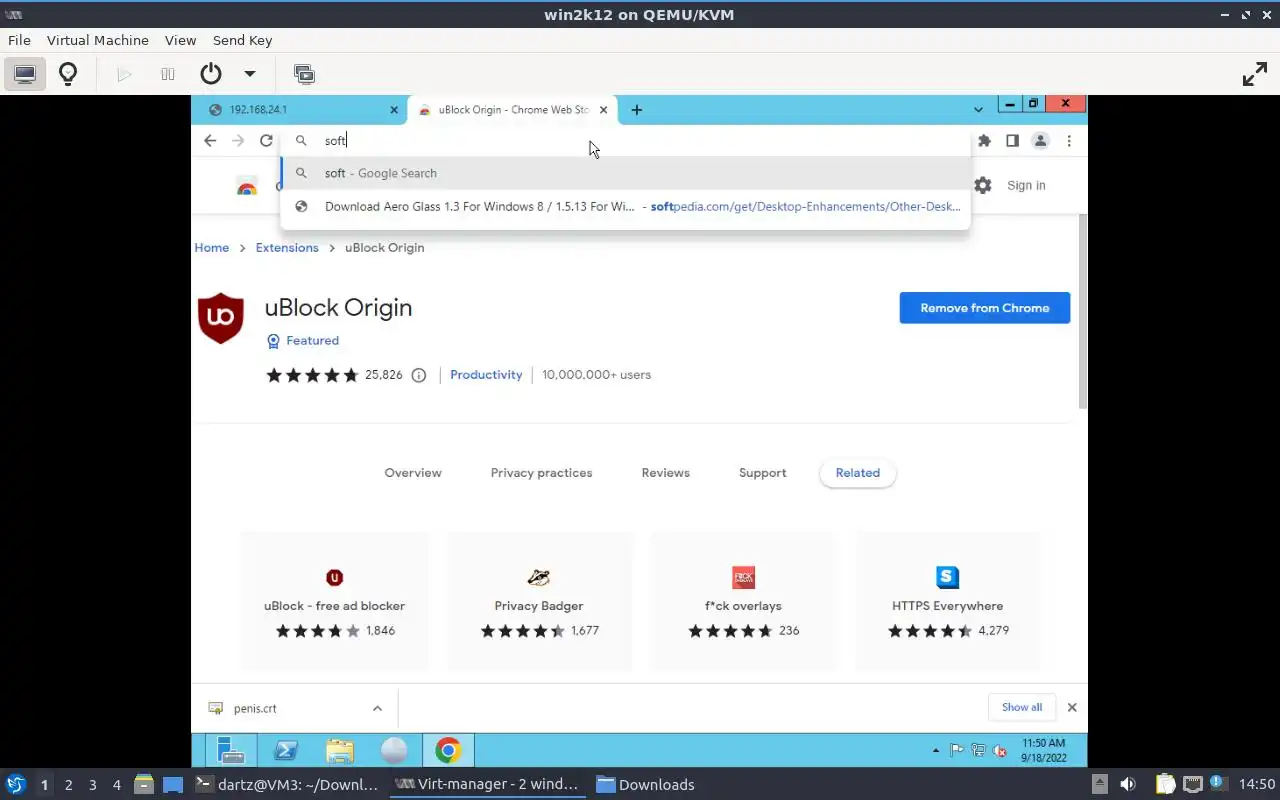This screenshot has height=800, width=1280.
Task: Close the 192.168.24.1 tab
Action: click(393, 110)
